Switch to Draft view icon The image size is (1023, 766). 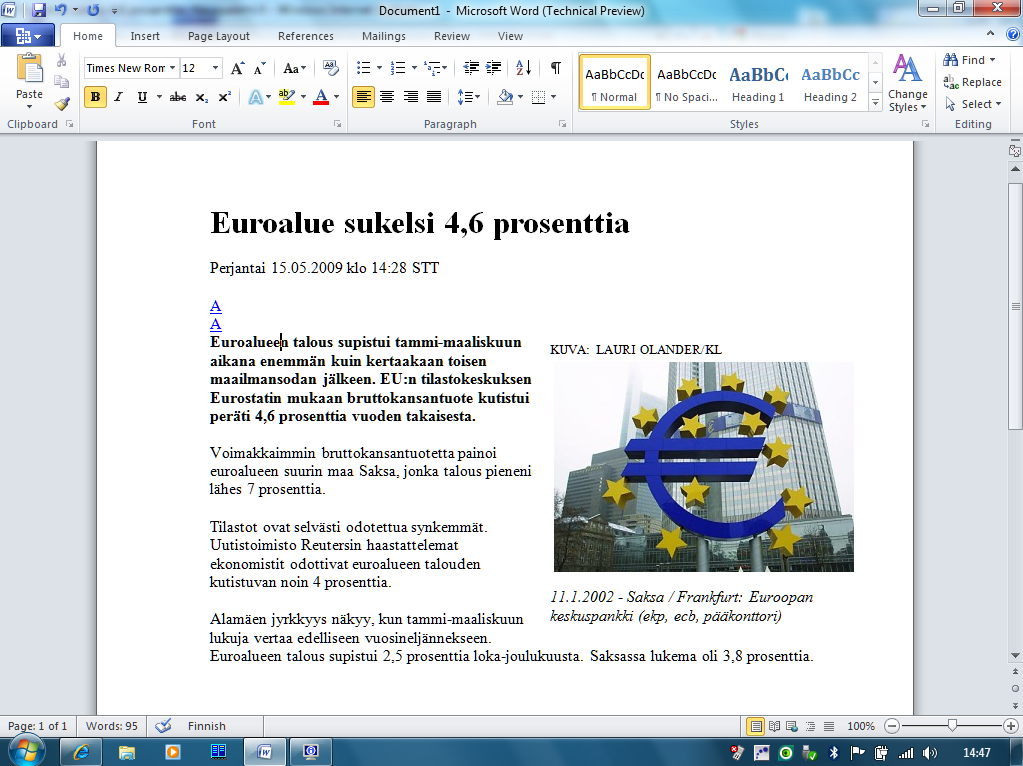(x=829, y=726)
